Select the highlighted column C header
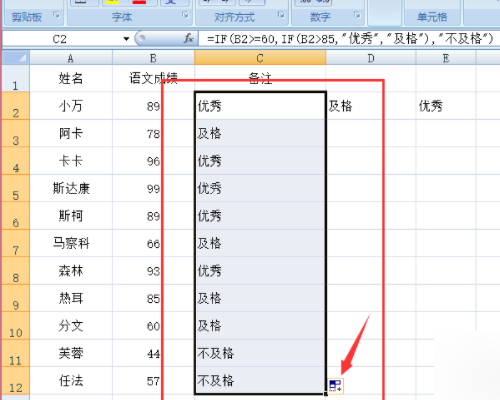Viewport: 500px width, 400px height. (260, 58)
